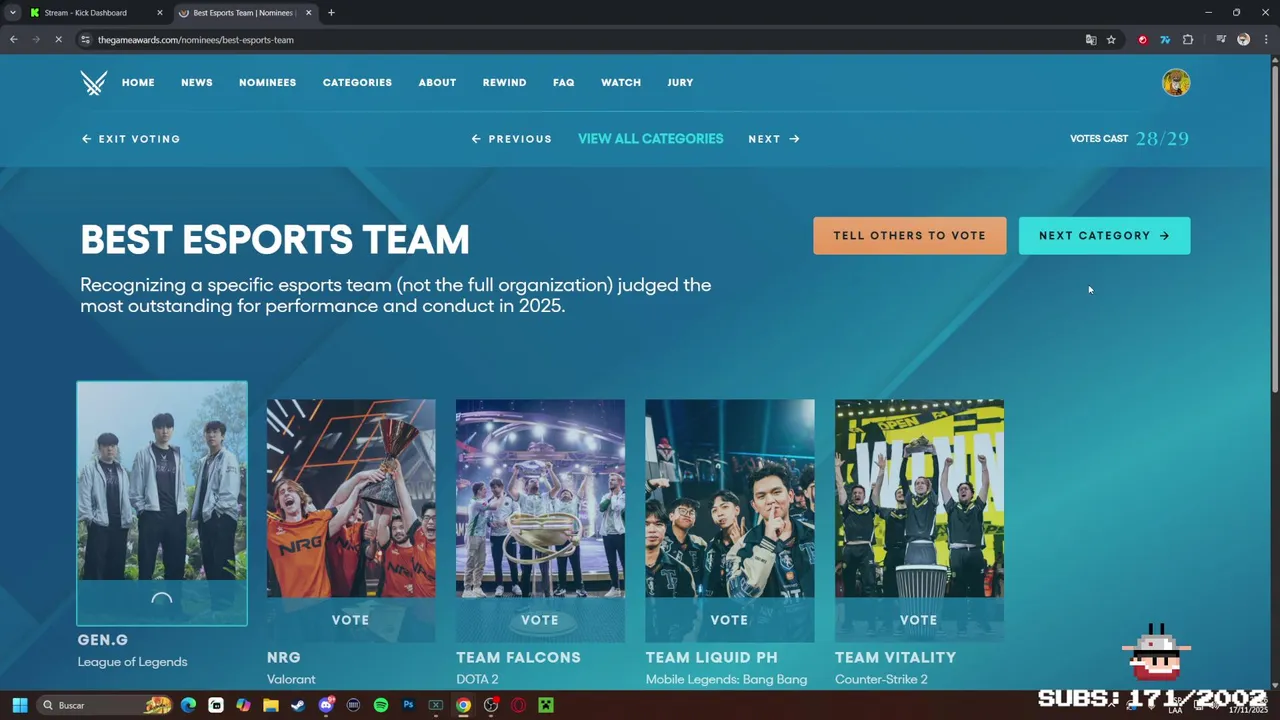Close the Stream - Kick Dashboard tab
The width and height of the screenshot is (1280, 720).
(x=159, y=13)
